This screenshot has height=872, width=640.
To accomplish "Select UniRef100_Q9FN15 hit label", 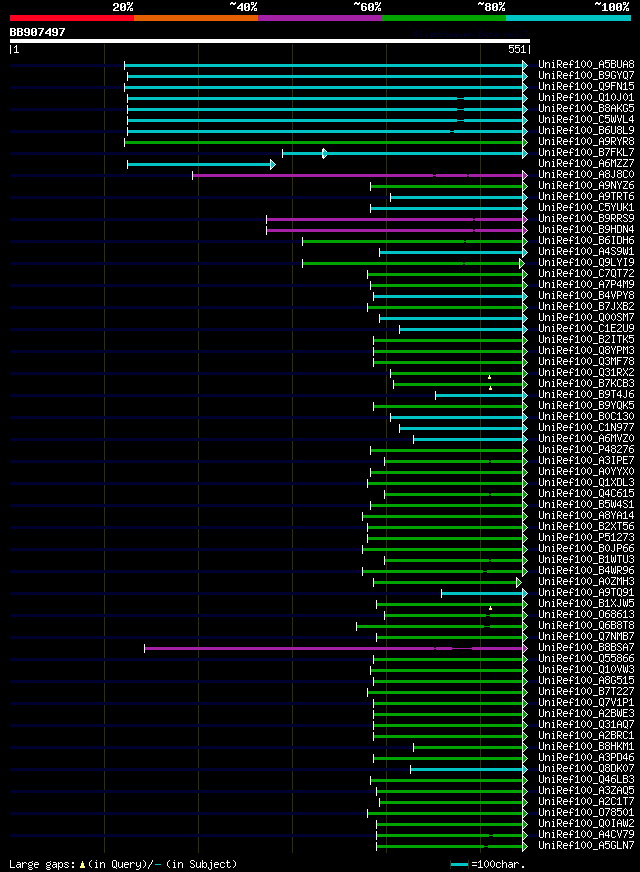I will pyautogui.click(x=586, y=87).
